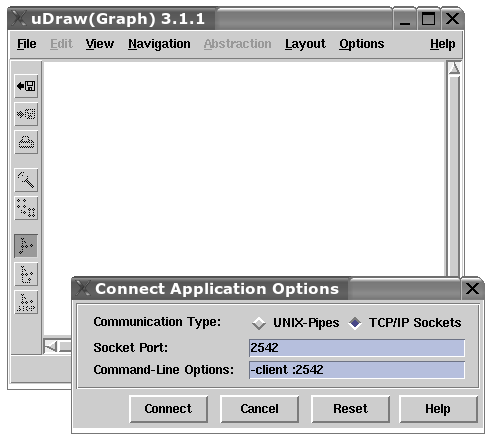Click the vertical scrollbar up arrow

coord(454,69)
